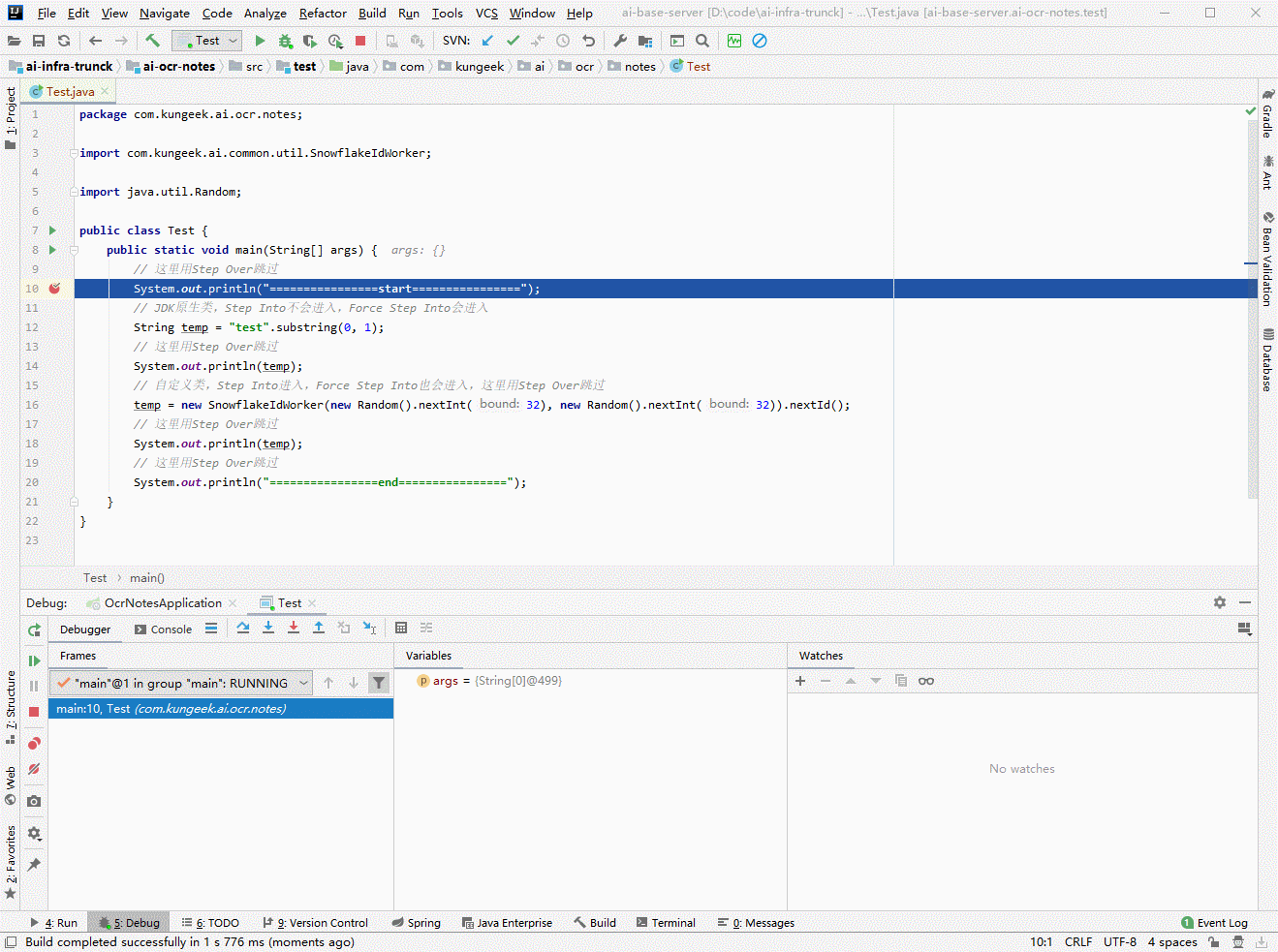Open the Refactor menu
1278x952 pixels.
pos(322,14)
